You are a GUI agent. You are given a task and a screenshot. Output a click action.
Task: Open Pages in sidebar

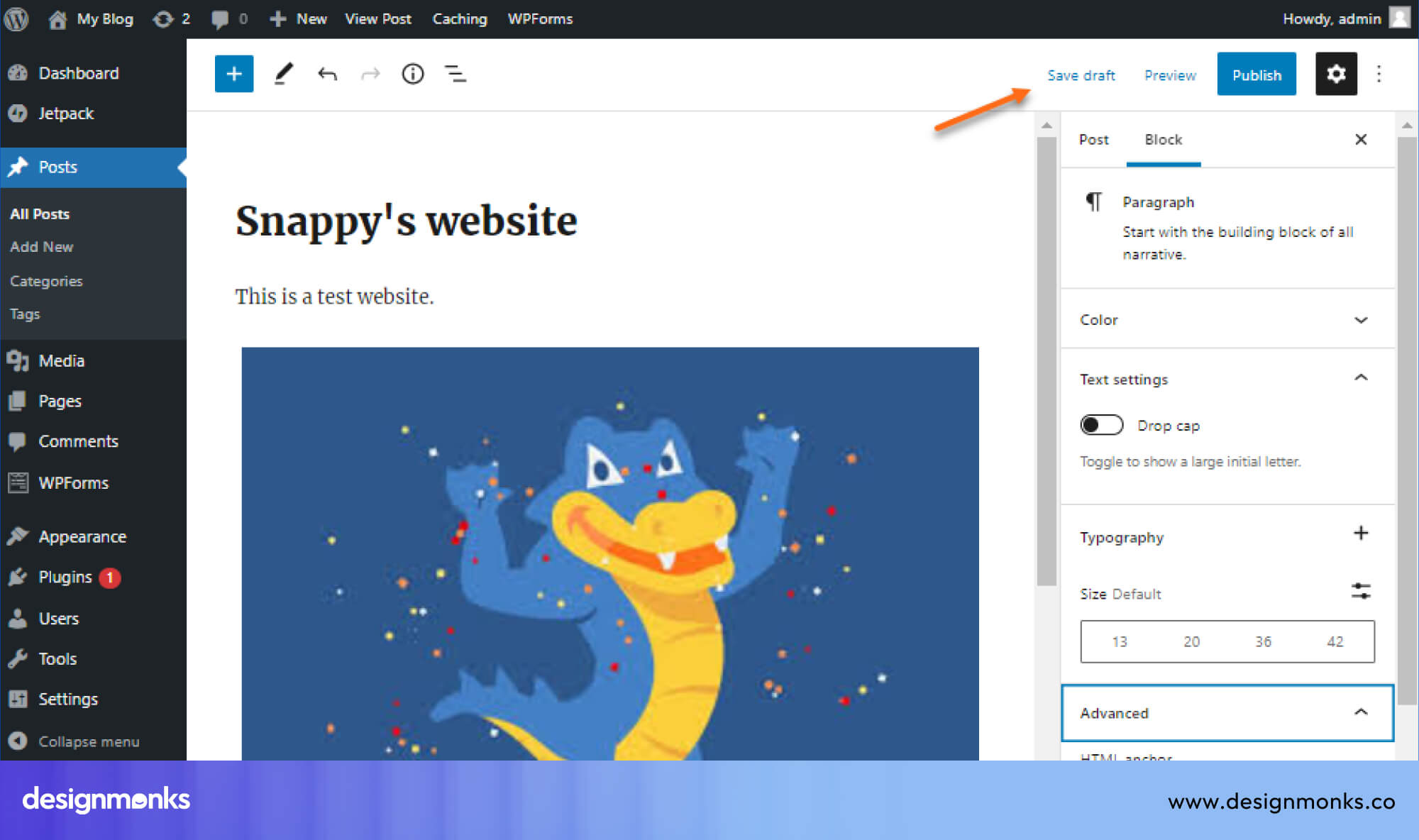pos(93,402)
